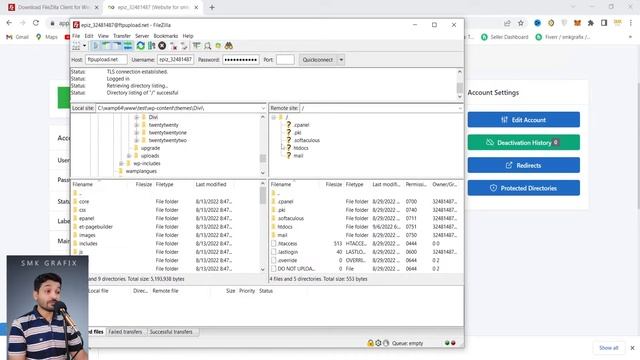Toggle the message log display
Screen dimensions: 640x360
click(x=96, y=46)
